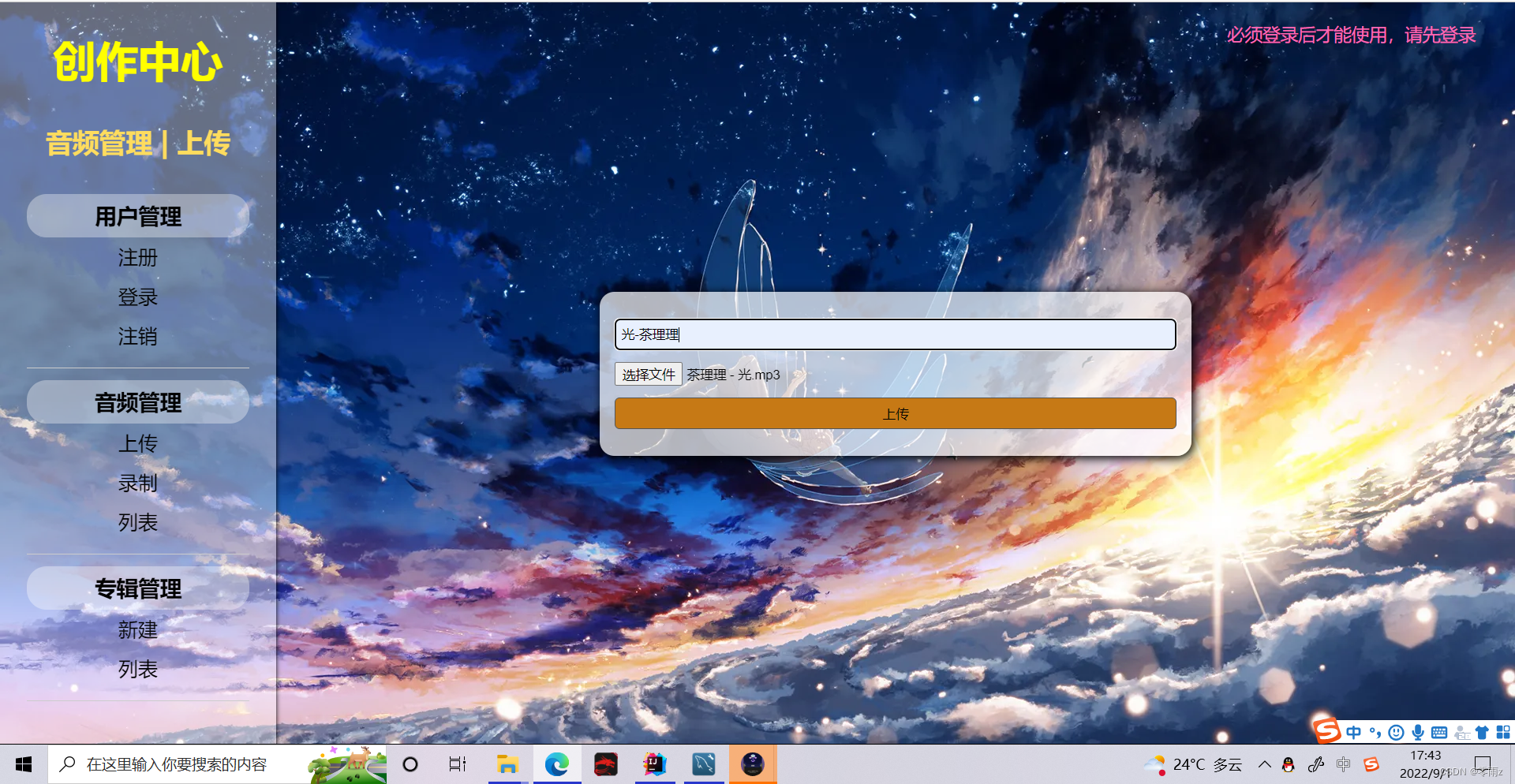Collapse the 音频管理 section header
This screenshot has height=784, width=1515.
pyautogui.click(x=138, y=402)
